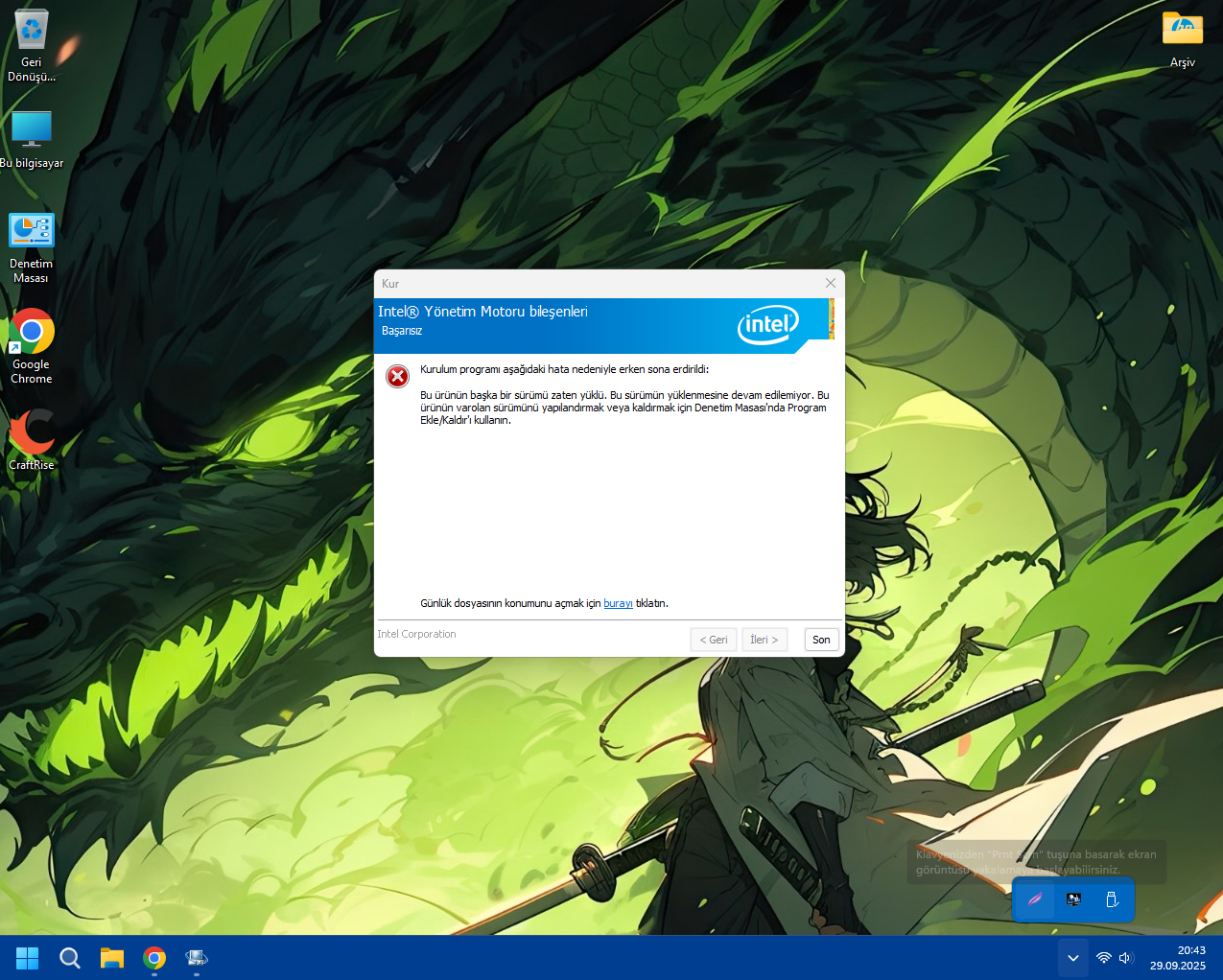Open the volume speaker tray icon
Image resolution: width=1223 pixels, height=980 pixels.
pos(1126,958)
